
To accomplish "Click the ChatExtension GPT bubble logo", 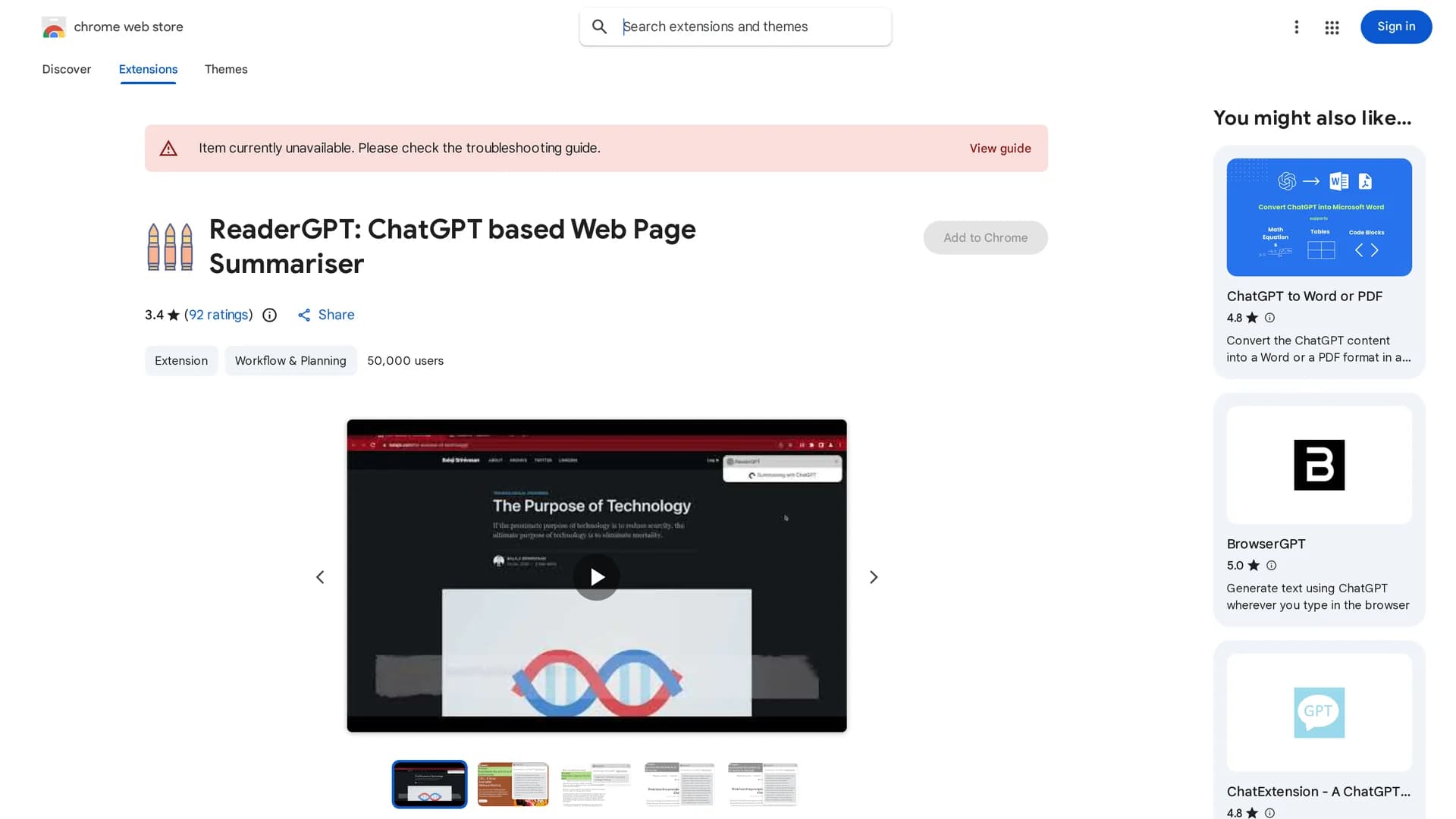I will point(1319,712).
